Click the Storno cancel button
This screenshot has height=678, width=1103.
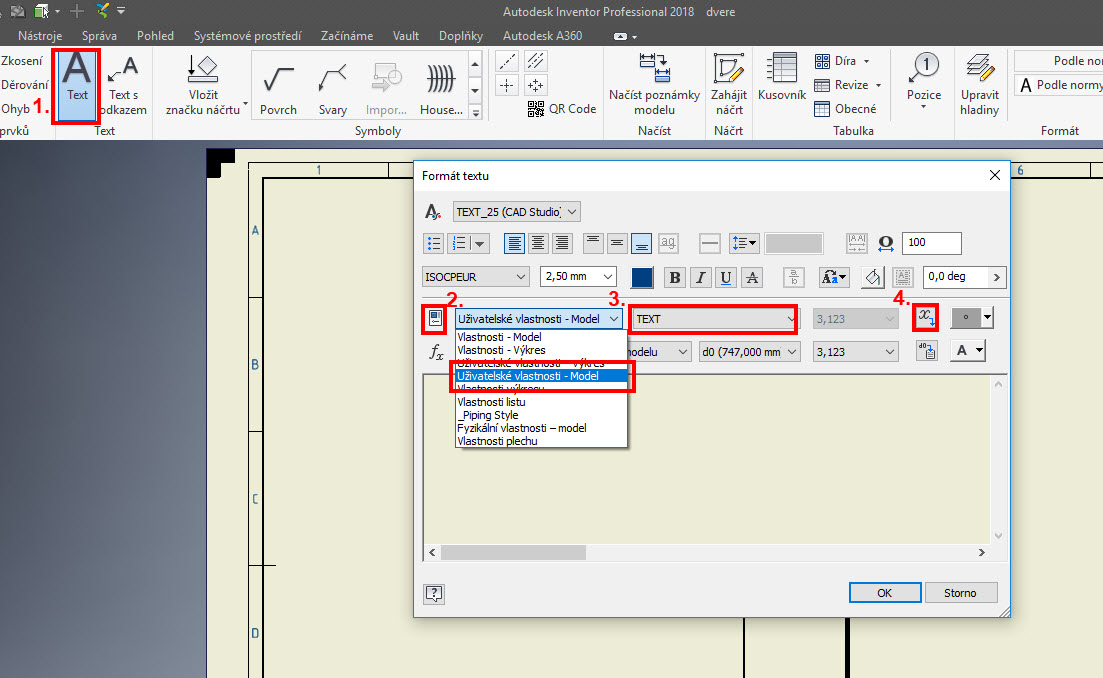point(960,592)
